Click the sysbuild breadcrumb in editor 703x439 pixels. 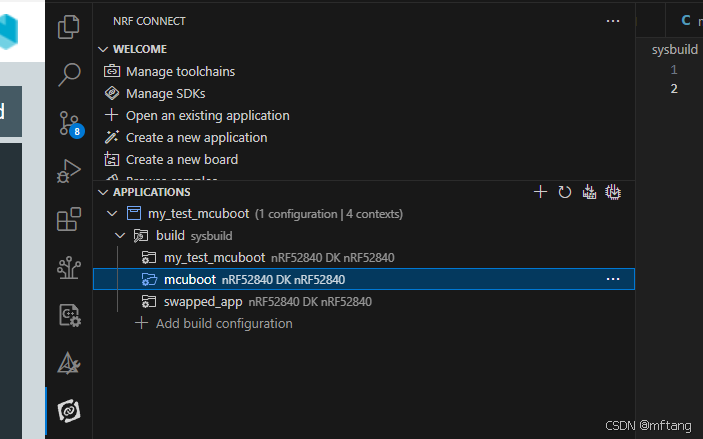[674, 49]
